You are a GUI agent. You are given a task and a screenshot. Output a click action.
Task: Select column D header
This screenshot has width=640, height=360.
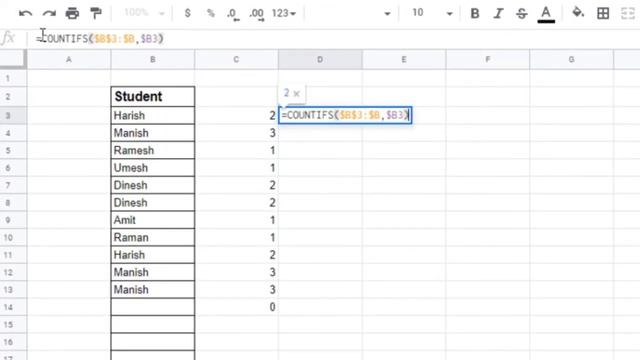[x=320, y=60]
